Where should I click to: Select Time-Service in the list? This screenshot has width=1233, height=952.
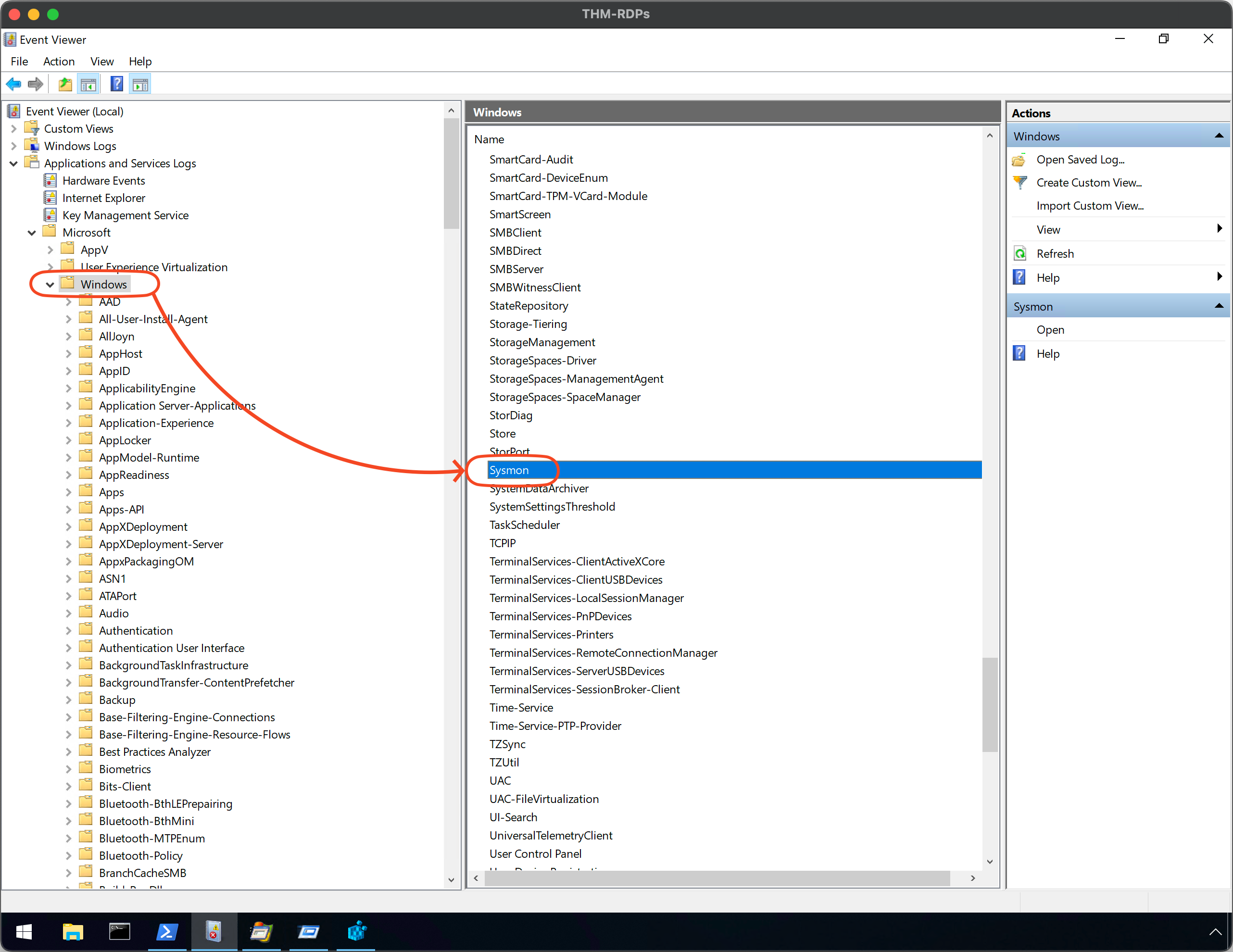521,708
